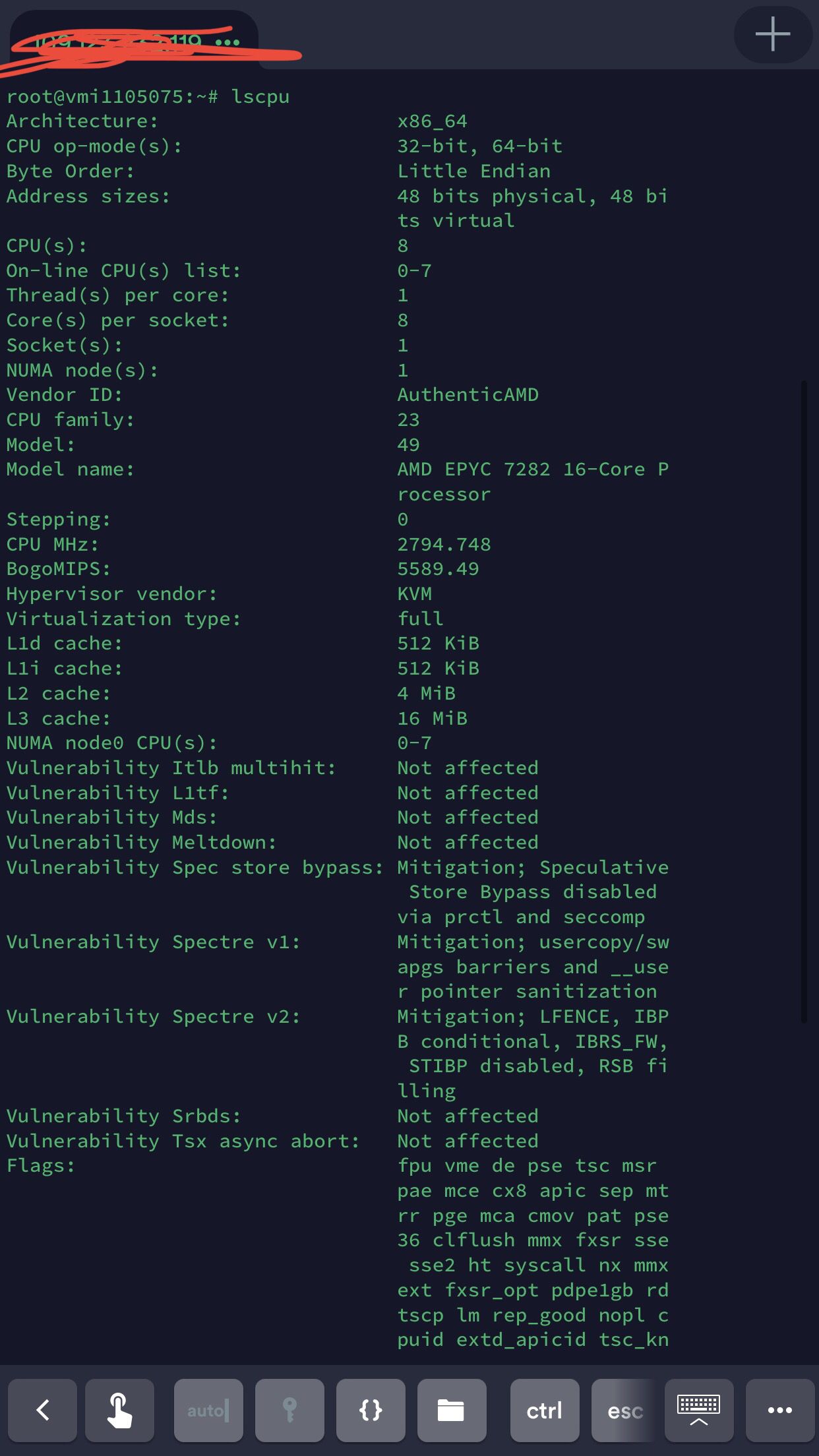This screenshot has width=819, height=1456.
Task: Open the key icon in the toolbar
Action: point(289,1410)
